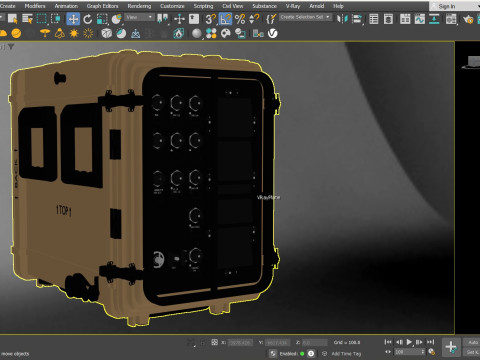Open the Rendering menu

(x=139, y=6)
